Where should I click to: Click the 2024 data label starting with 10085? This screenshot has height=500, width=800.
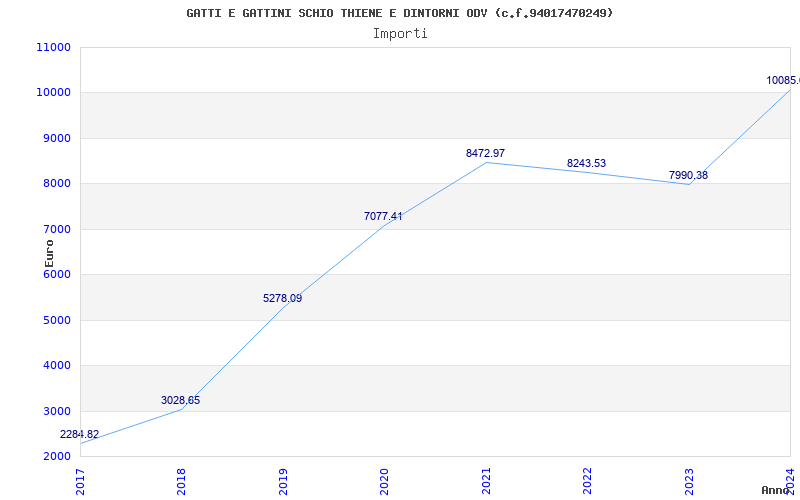(x=782, y=80)
